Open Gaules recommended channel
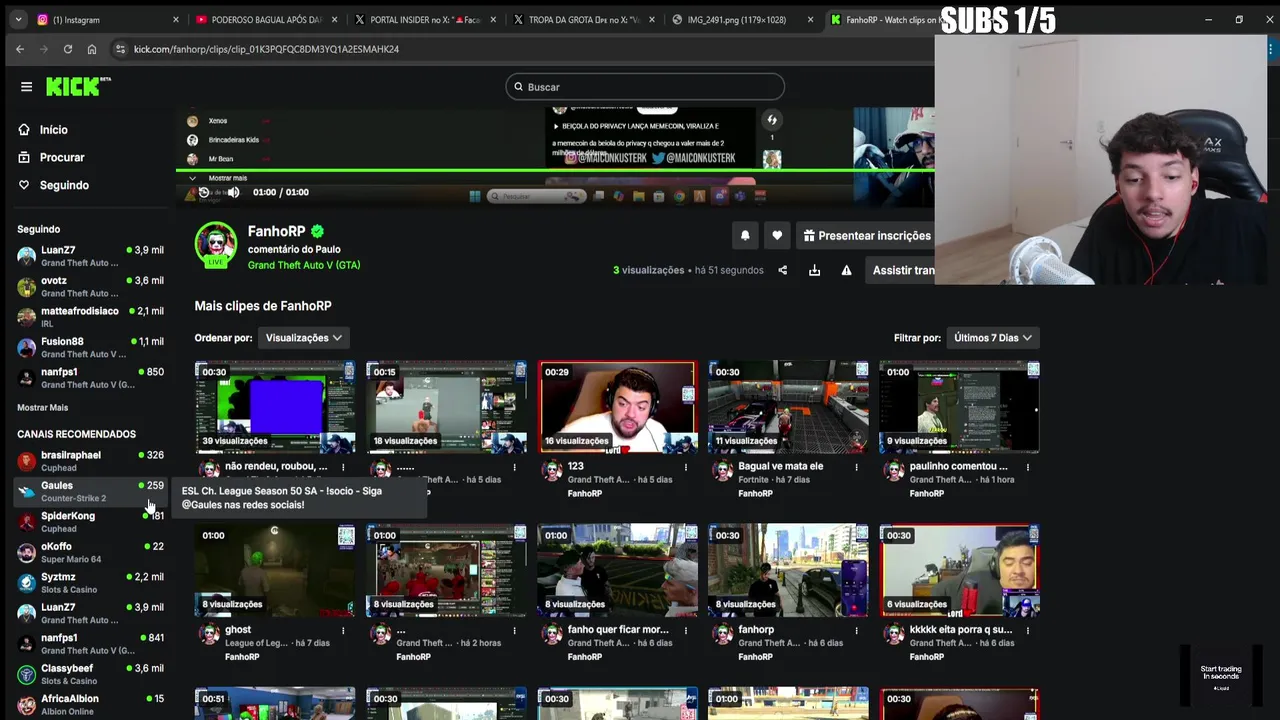Screen dimensions: 1280x720 90,491
